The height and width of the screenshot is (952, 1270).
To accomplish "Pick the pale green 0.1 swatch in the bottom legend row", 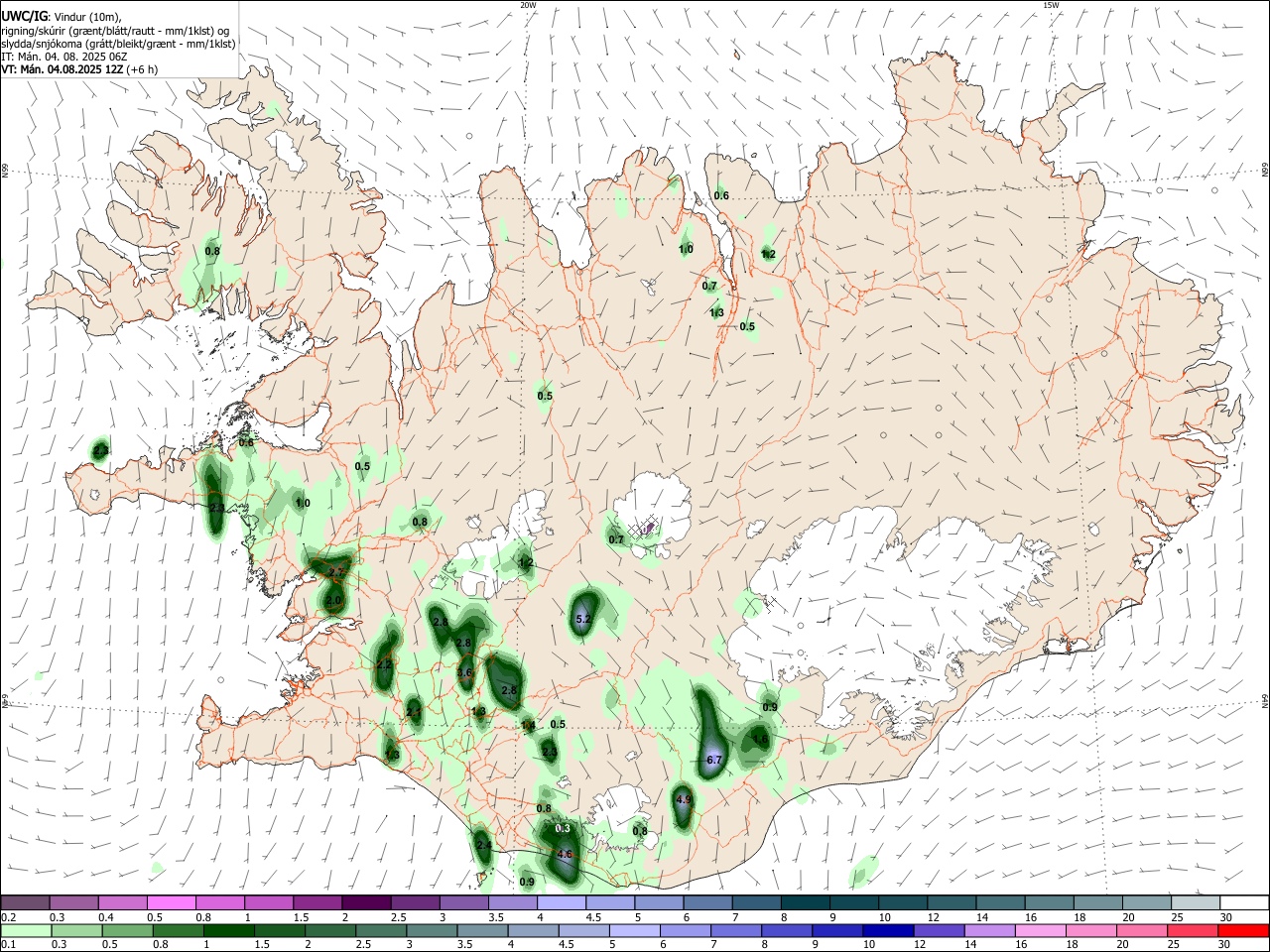I will (26, 931).
